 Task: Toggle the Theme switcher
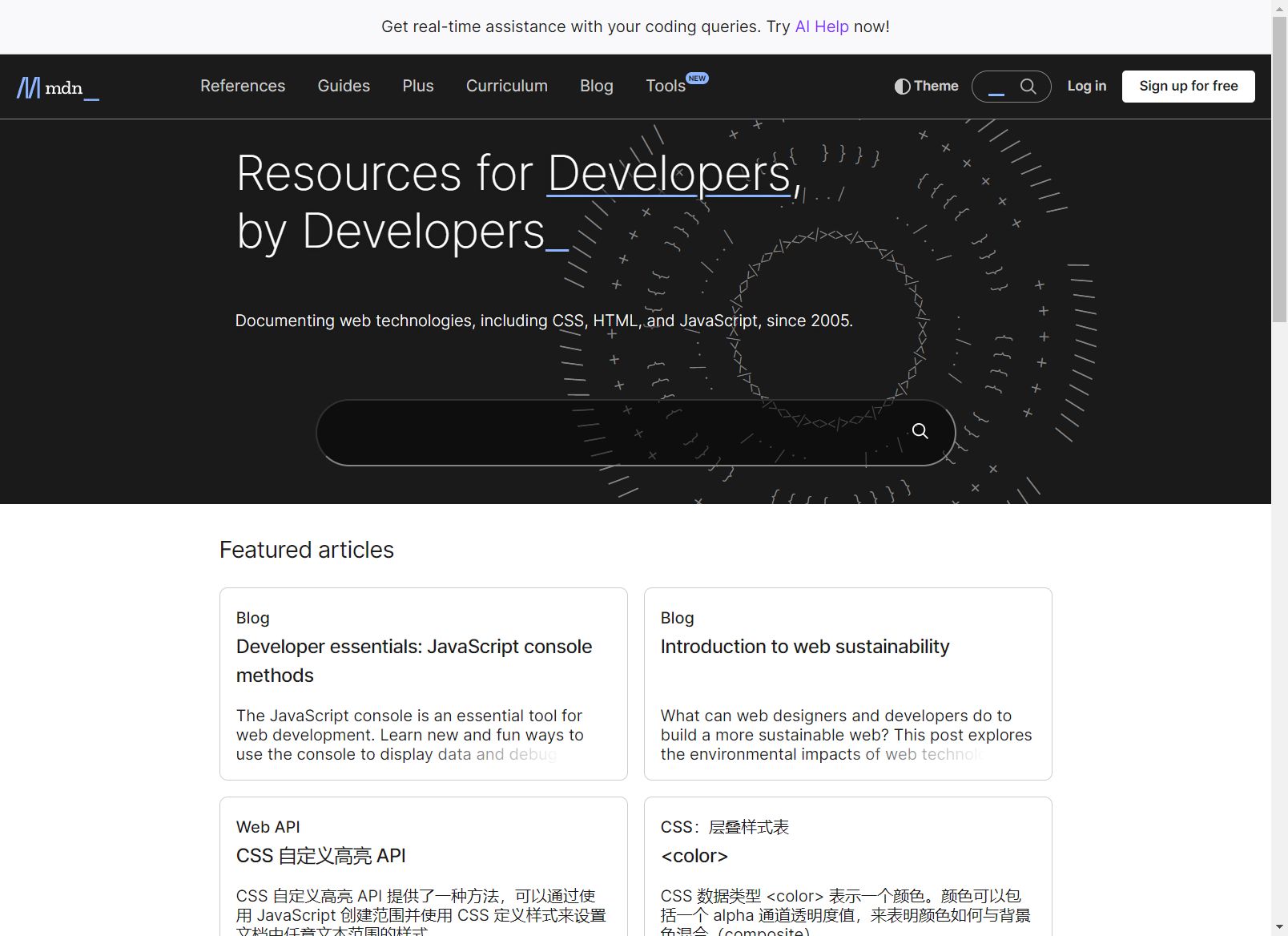926,87
